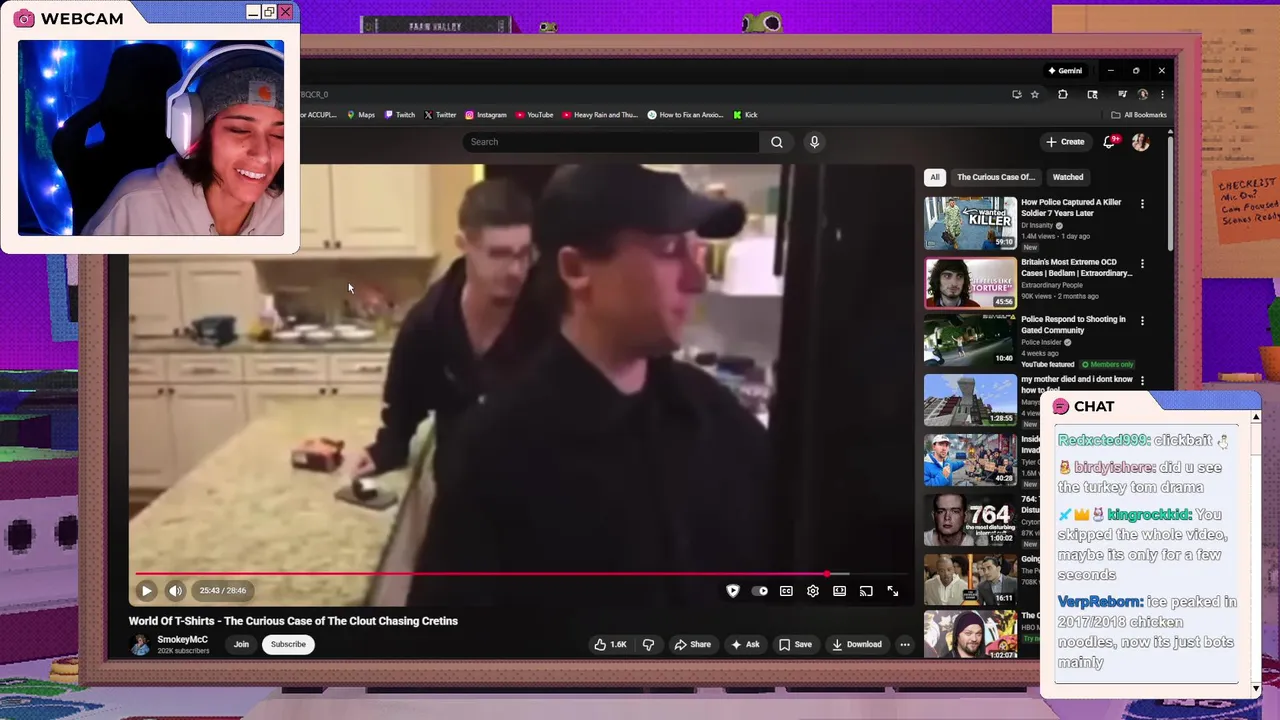Open the Maps bookmark

pos(361,115)
